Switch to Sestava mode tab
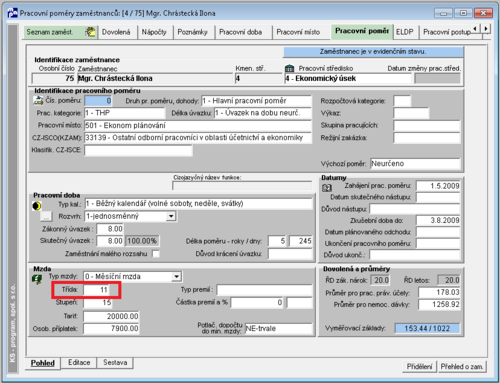The height and width of the screenshot is (383, 500). [115, 363]
